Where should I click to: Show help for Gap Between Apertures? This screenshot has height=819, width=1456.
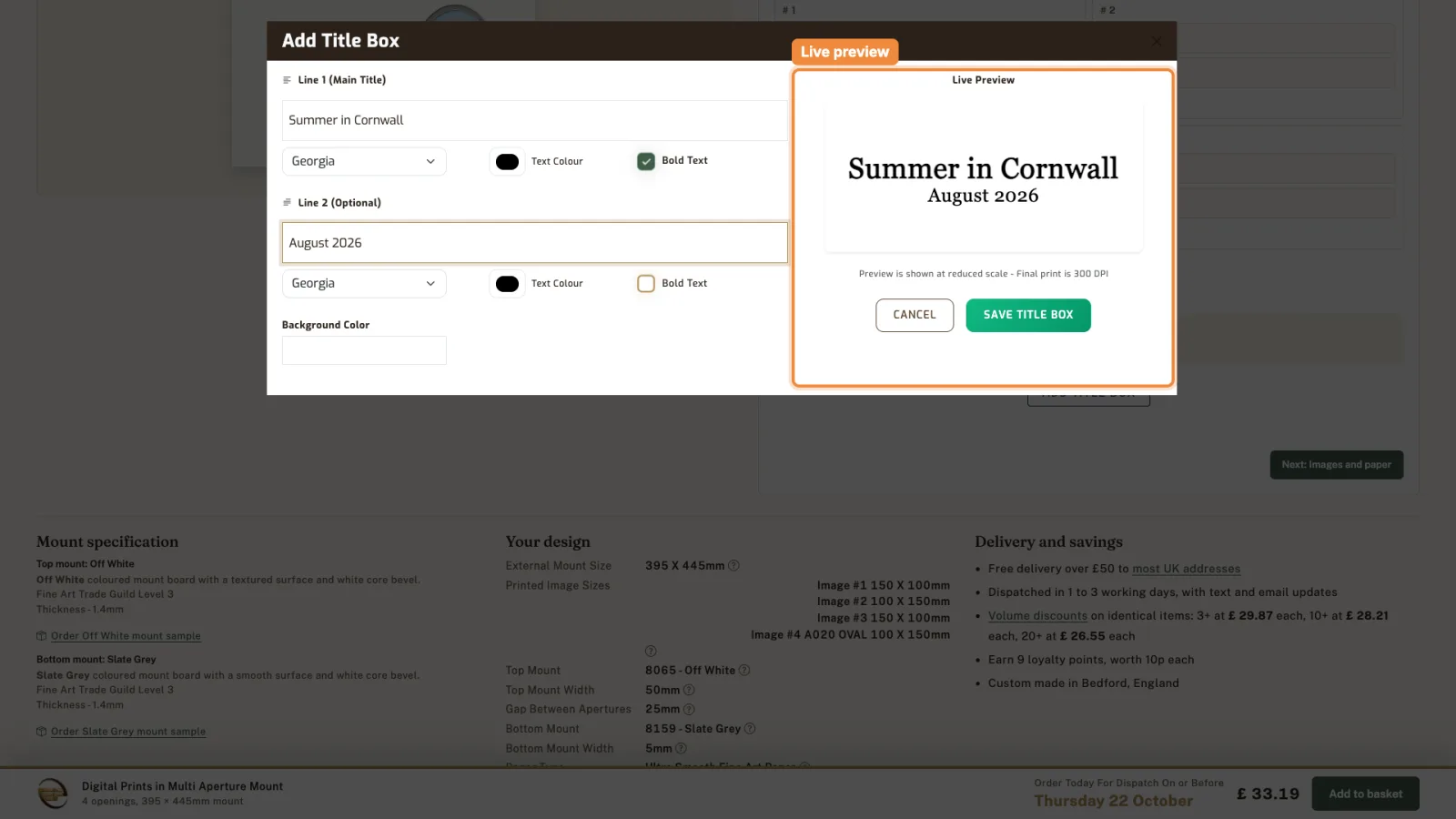click(x=689, y=710)
